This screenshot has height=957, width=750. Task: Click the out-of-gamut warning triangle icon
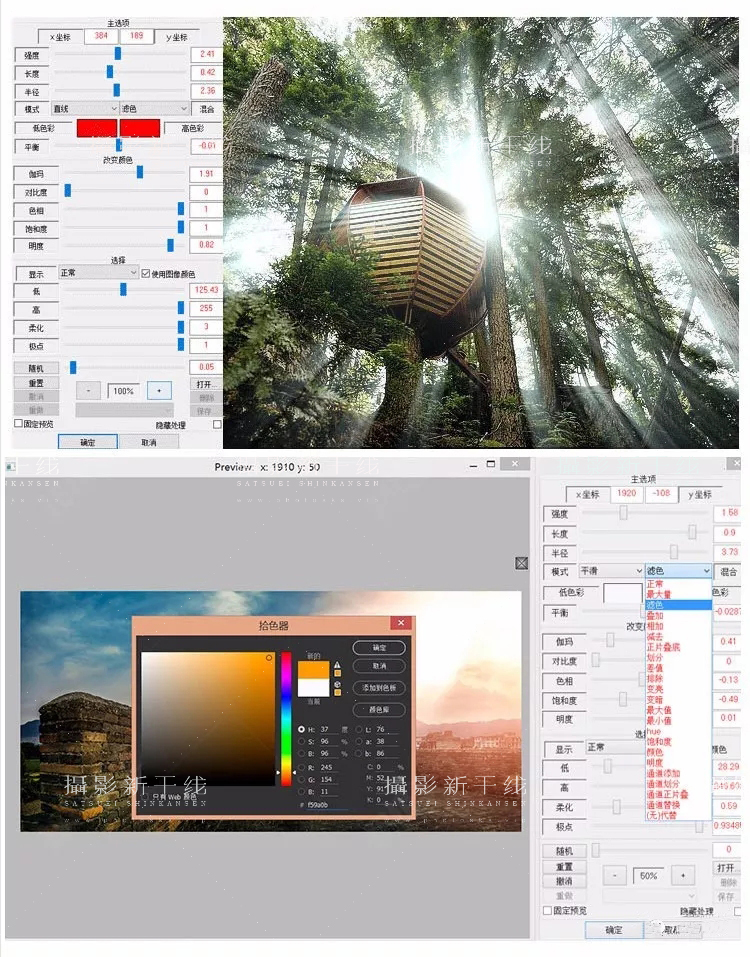337,665
